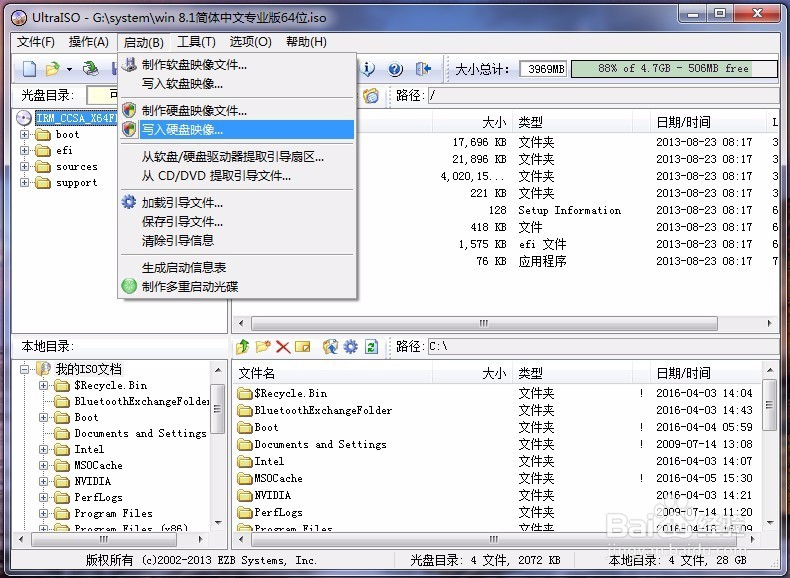
Task: Click green disc icon beside 制作多重启动光碟
Action: pyautogui.click(x=129, y=286)
